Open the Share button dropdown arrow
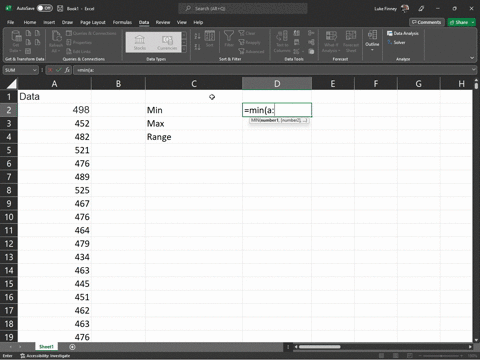 click(473, 22)
